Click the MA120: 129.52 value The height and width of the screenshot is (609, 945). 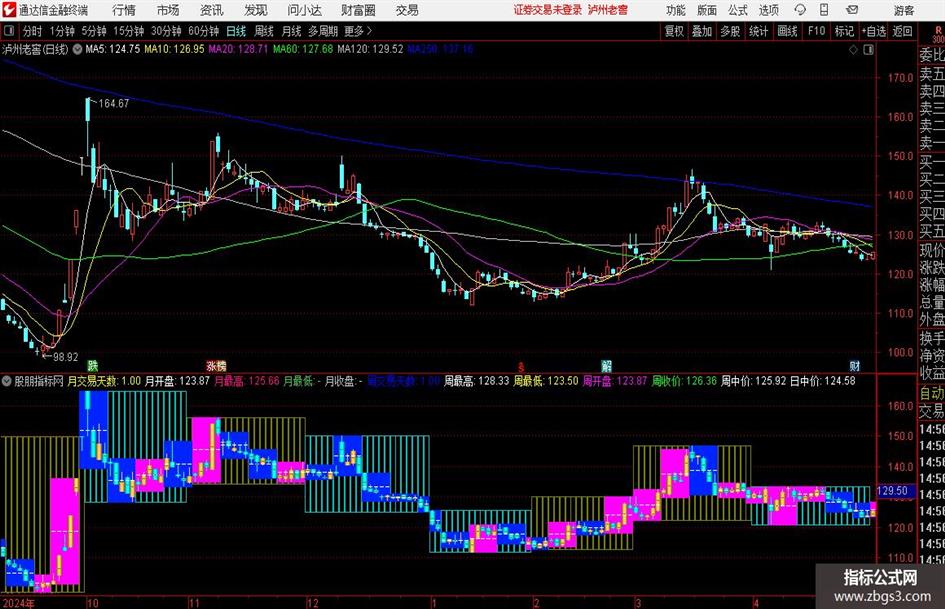click(370, 49)
